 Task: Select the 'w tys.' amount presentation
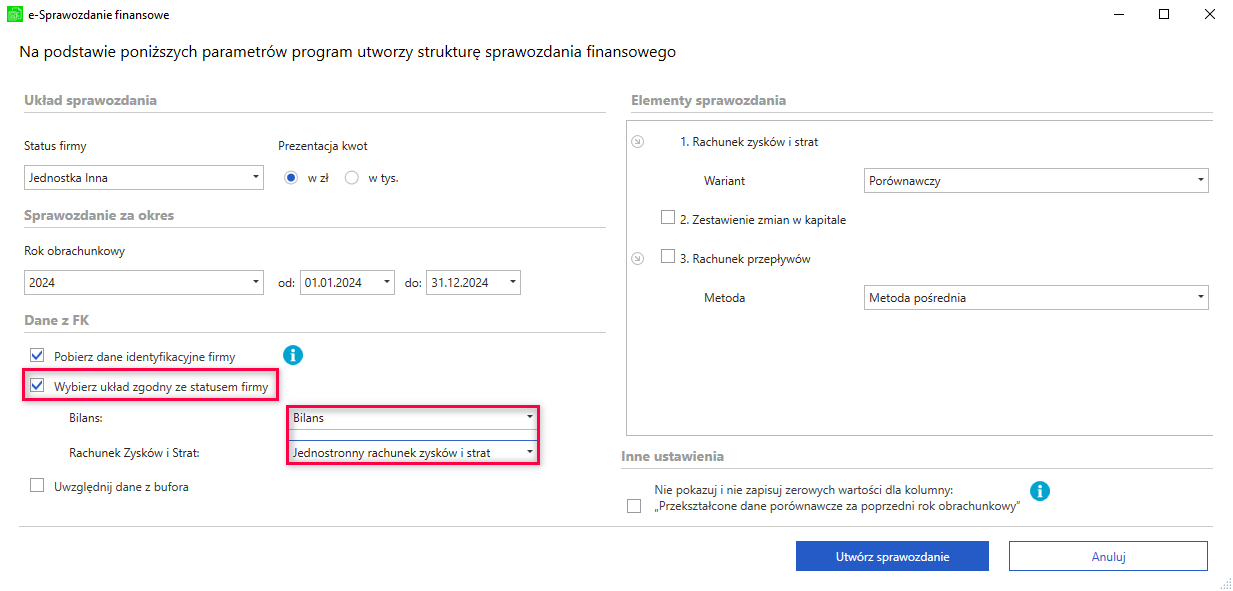coord(352,178)
